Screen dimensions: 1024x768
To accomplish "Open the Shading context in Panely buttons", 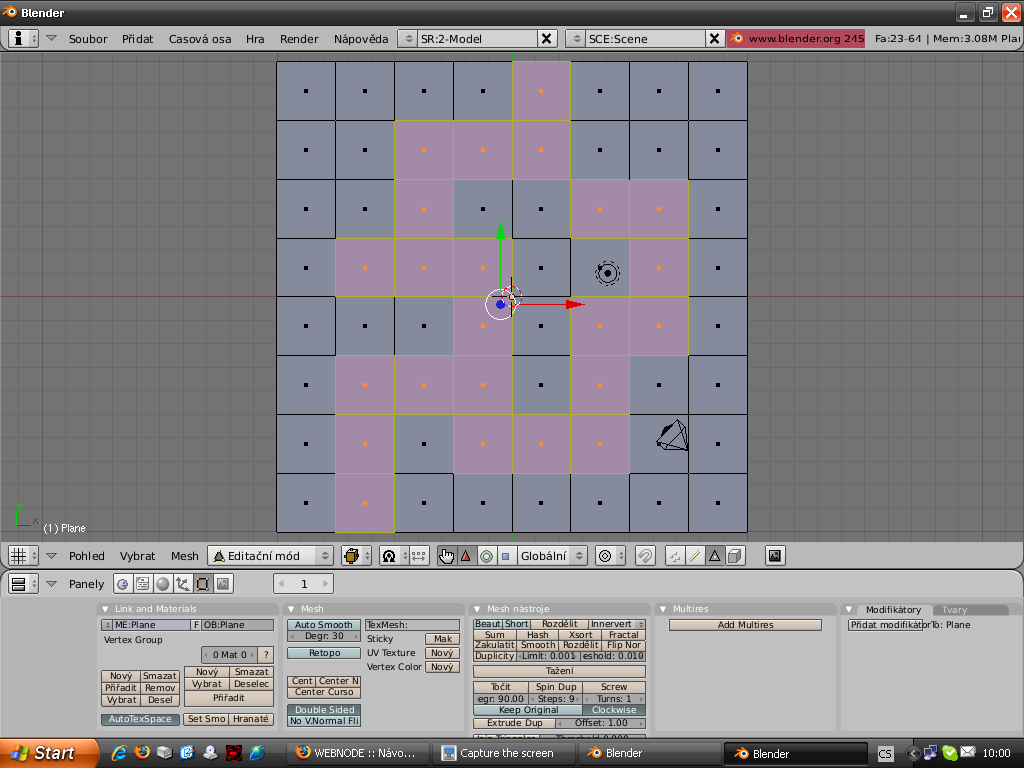I will pos(162,584).
